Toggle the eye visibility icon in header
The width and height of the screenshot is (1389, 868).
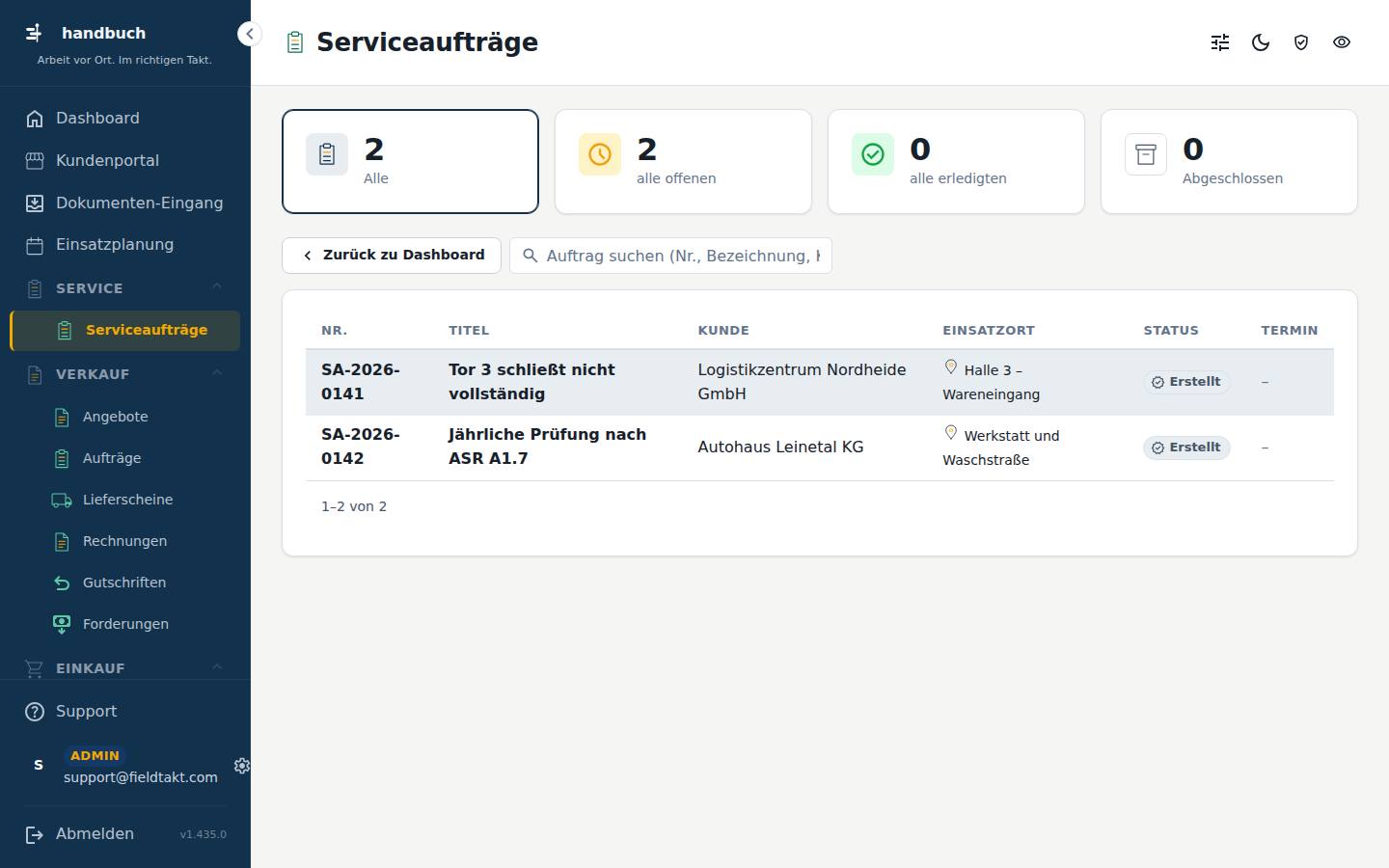1342,42
